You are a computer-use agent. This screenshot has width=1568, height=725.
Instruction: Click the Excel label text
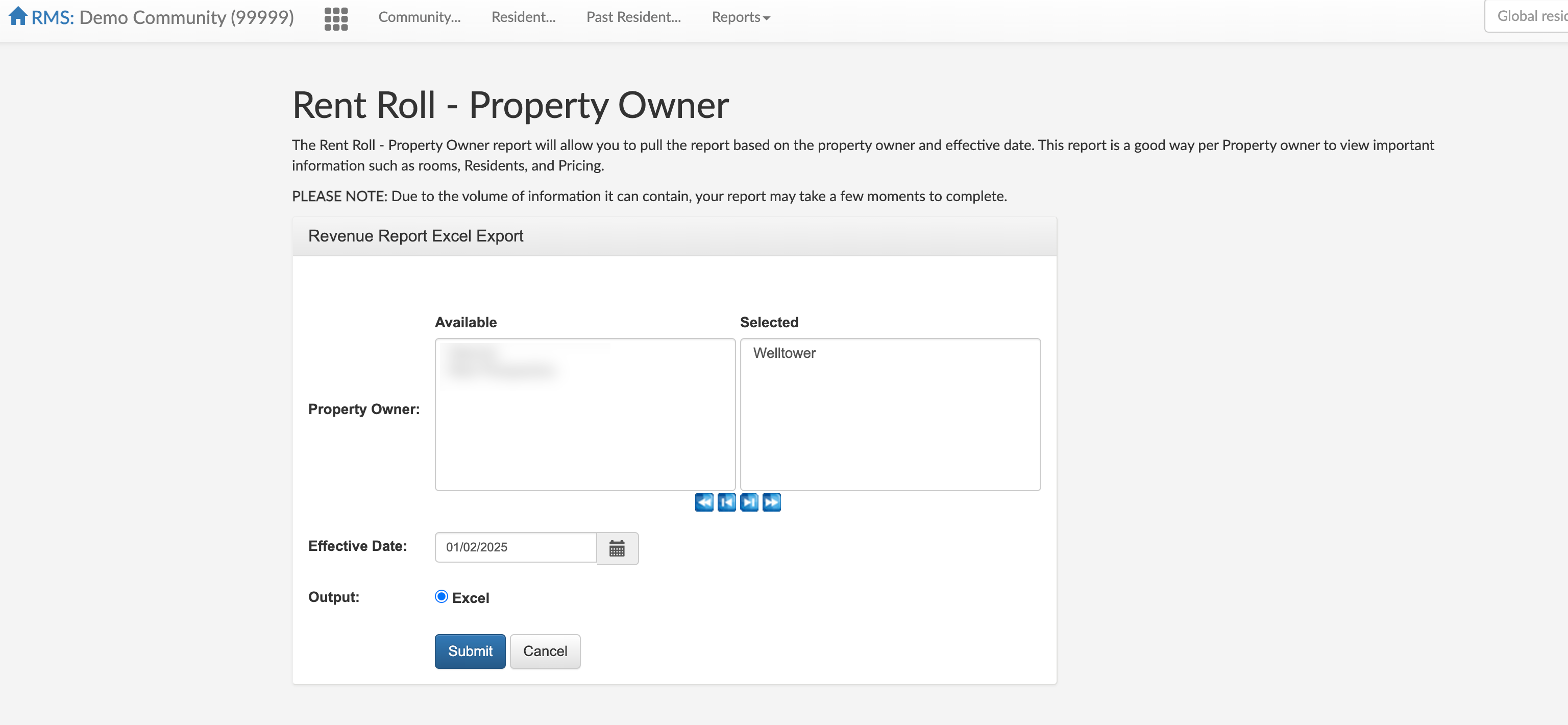pyautogui.click(x=471, y=598)
